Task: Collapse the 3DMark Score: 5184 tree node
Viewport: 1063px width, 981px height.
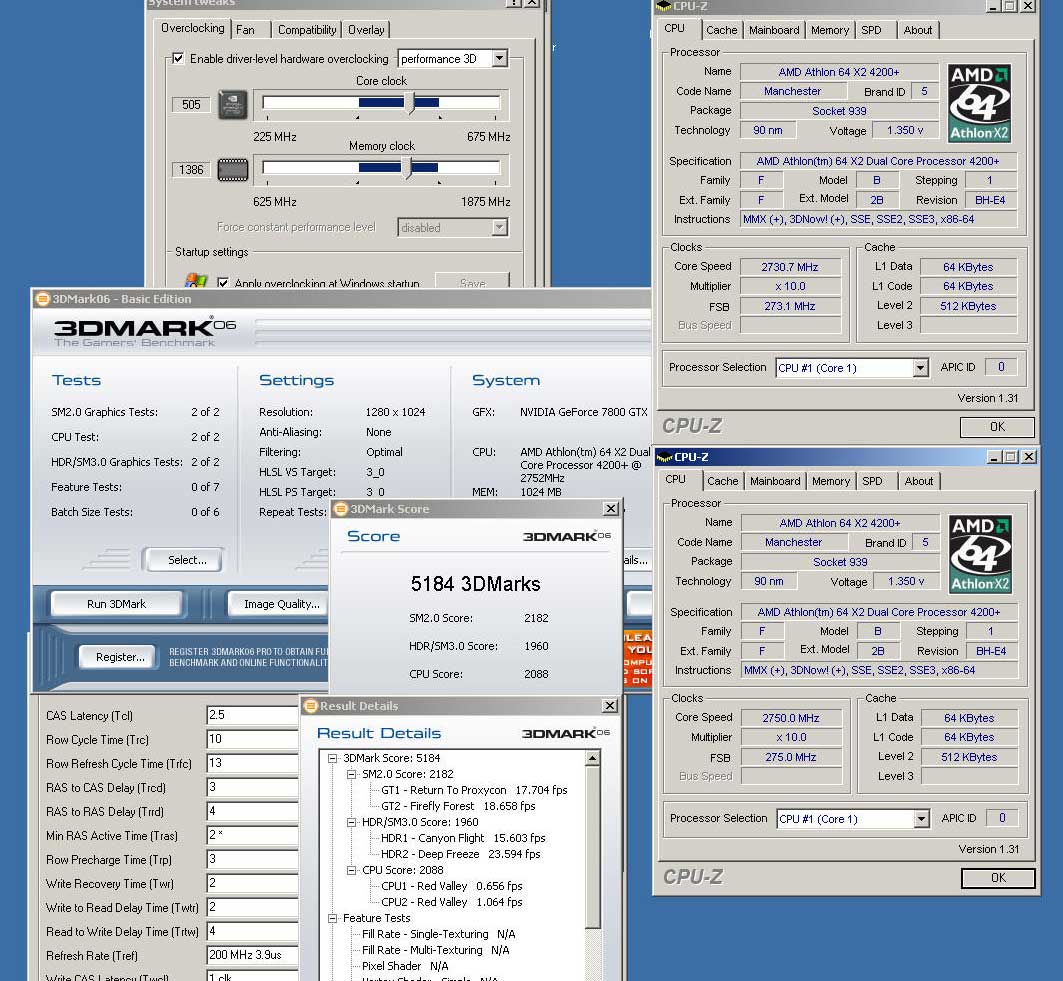Action: (x=332, y=758)
